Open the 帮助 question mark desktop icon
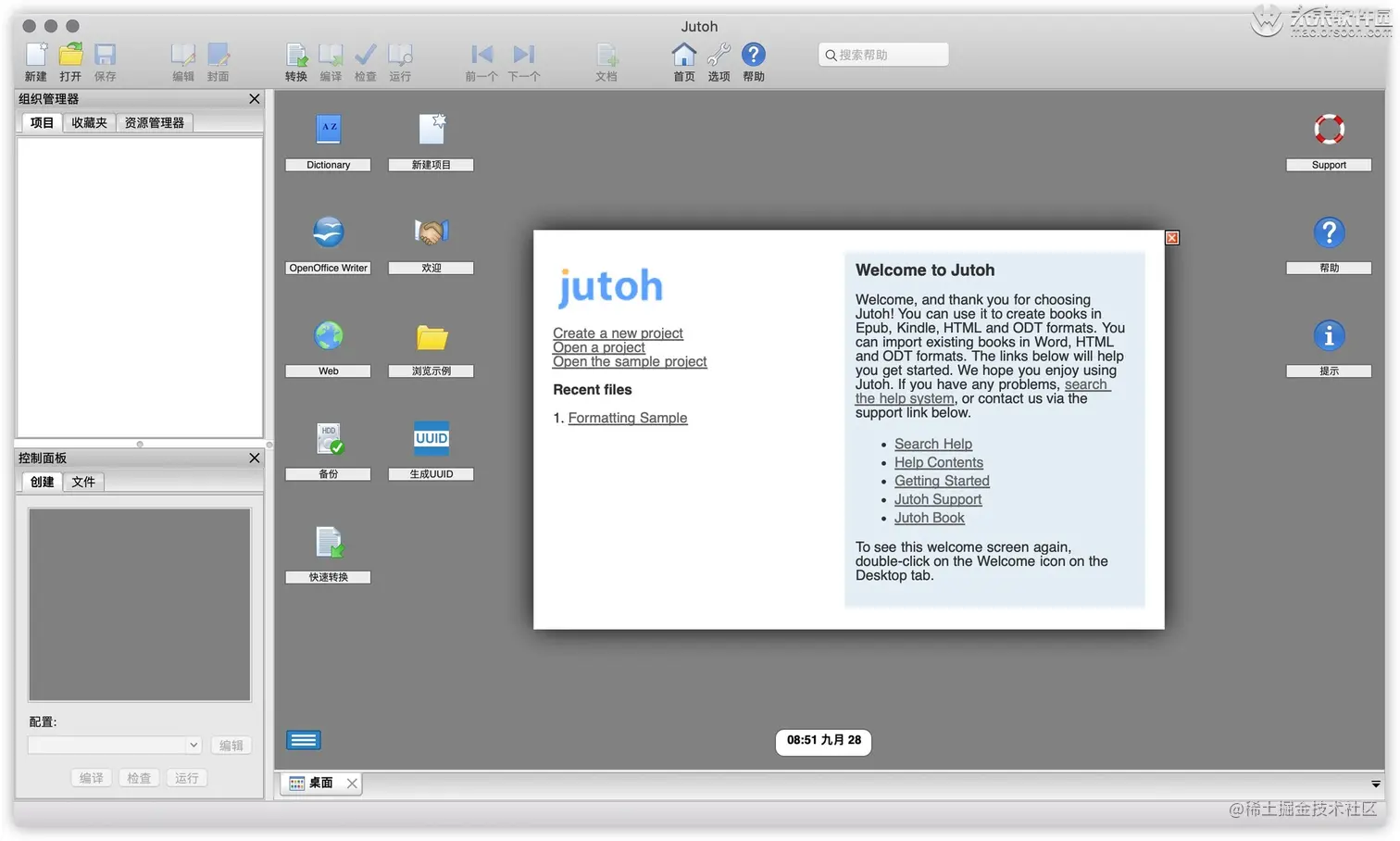The width and height of the screenshot is (1400, 841). point(1329,232)
